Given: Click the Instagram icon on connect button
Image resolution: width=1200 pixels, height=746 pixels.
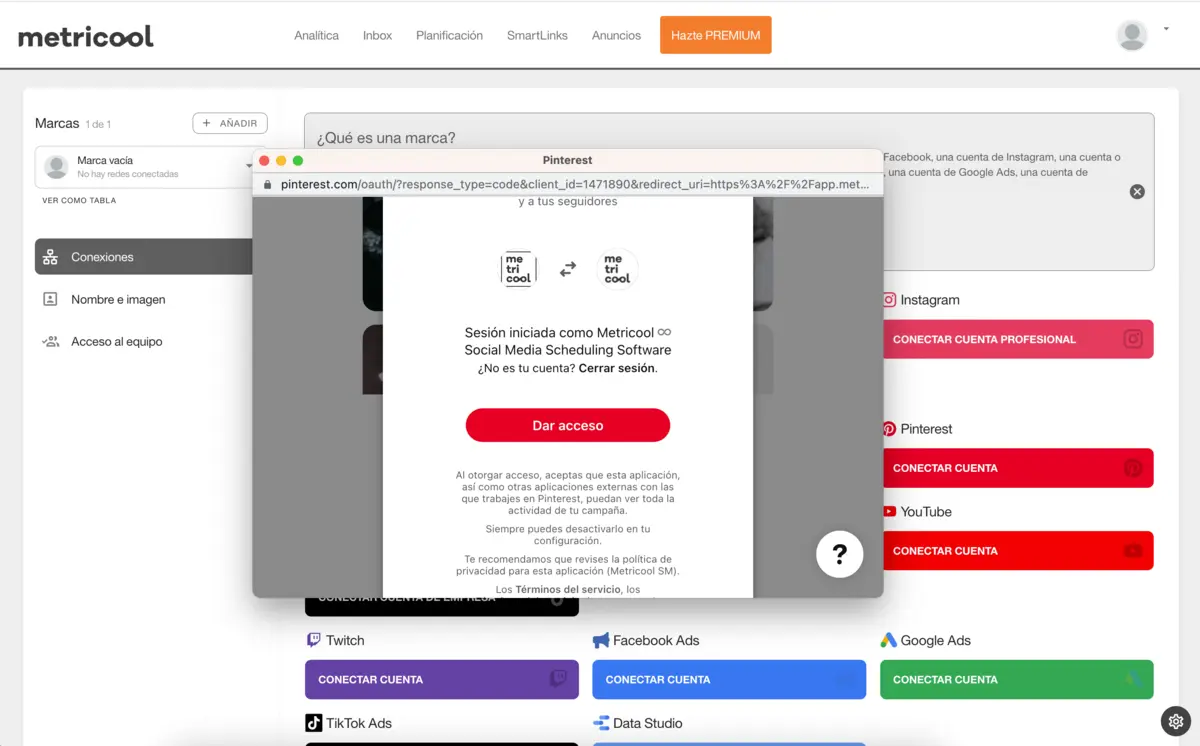Looking at the screenshot, I should click(x=1132, y=339).
